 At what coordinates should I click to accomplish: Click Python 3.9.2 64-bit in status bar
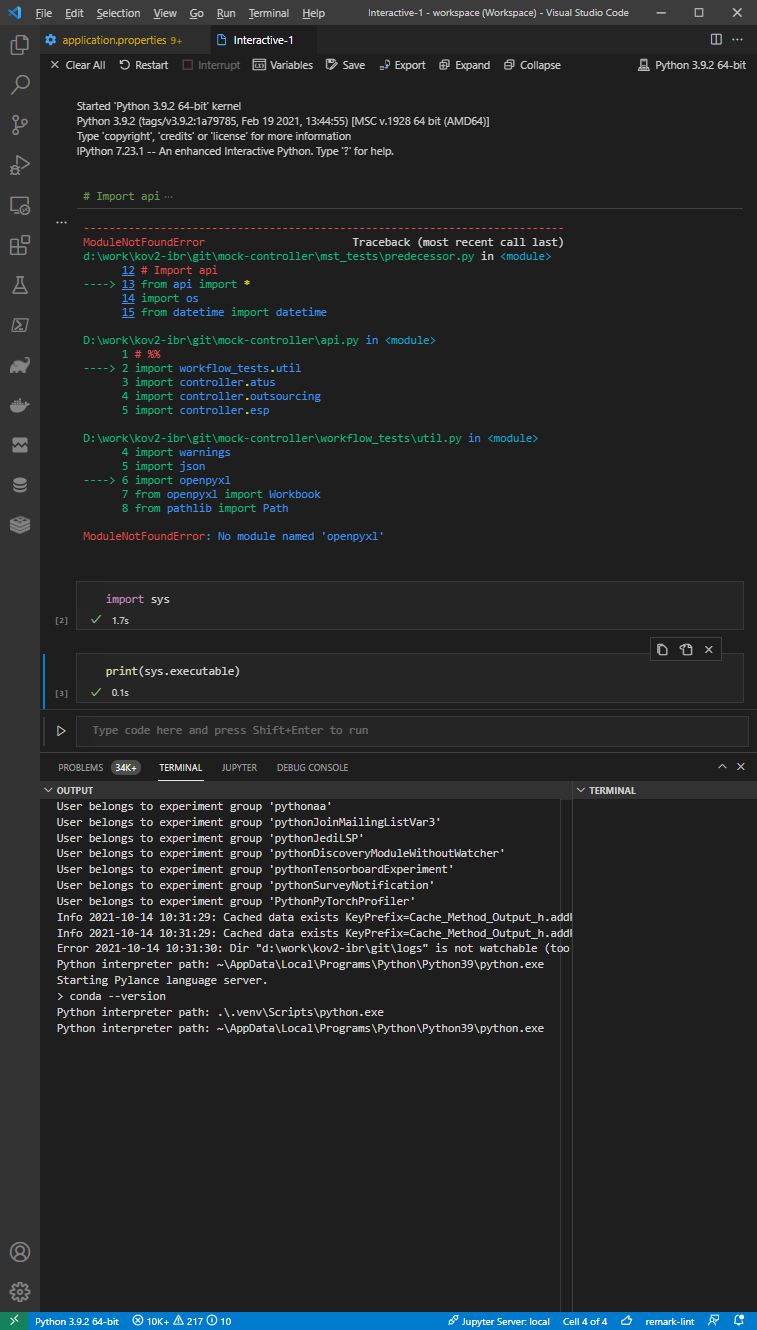[77, 1321]
